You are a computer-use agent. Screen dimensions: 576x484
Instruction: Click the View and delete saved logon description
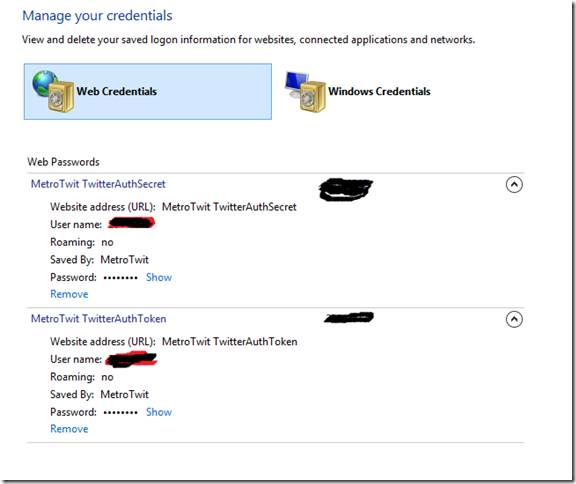tap(248, 40)
